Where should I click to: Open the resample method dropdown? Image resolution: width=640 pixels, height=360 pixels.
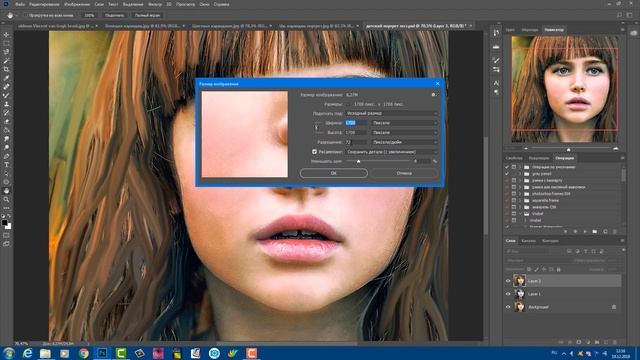coord(392,152)
